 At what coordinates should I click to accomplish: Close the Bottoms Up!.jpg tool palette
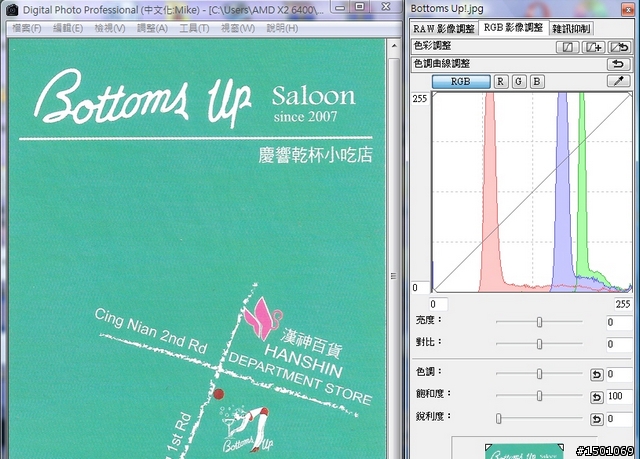tap(629, 9)
